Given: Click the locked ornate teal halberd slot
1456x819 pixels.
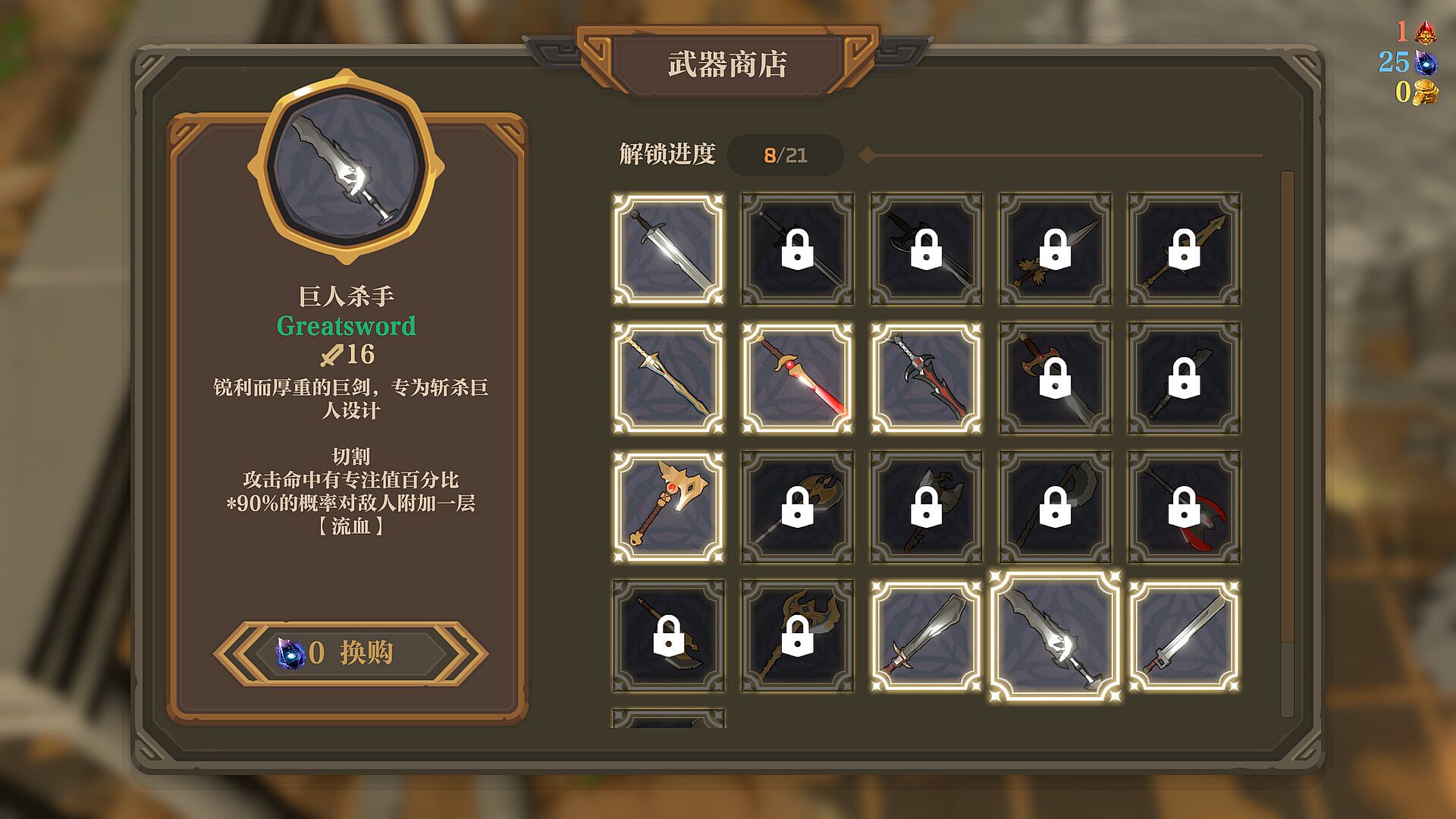Looking at the screenshot, I should pyautogui.click(x=797, y=635).
